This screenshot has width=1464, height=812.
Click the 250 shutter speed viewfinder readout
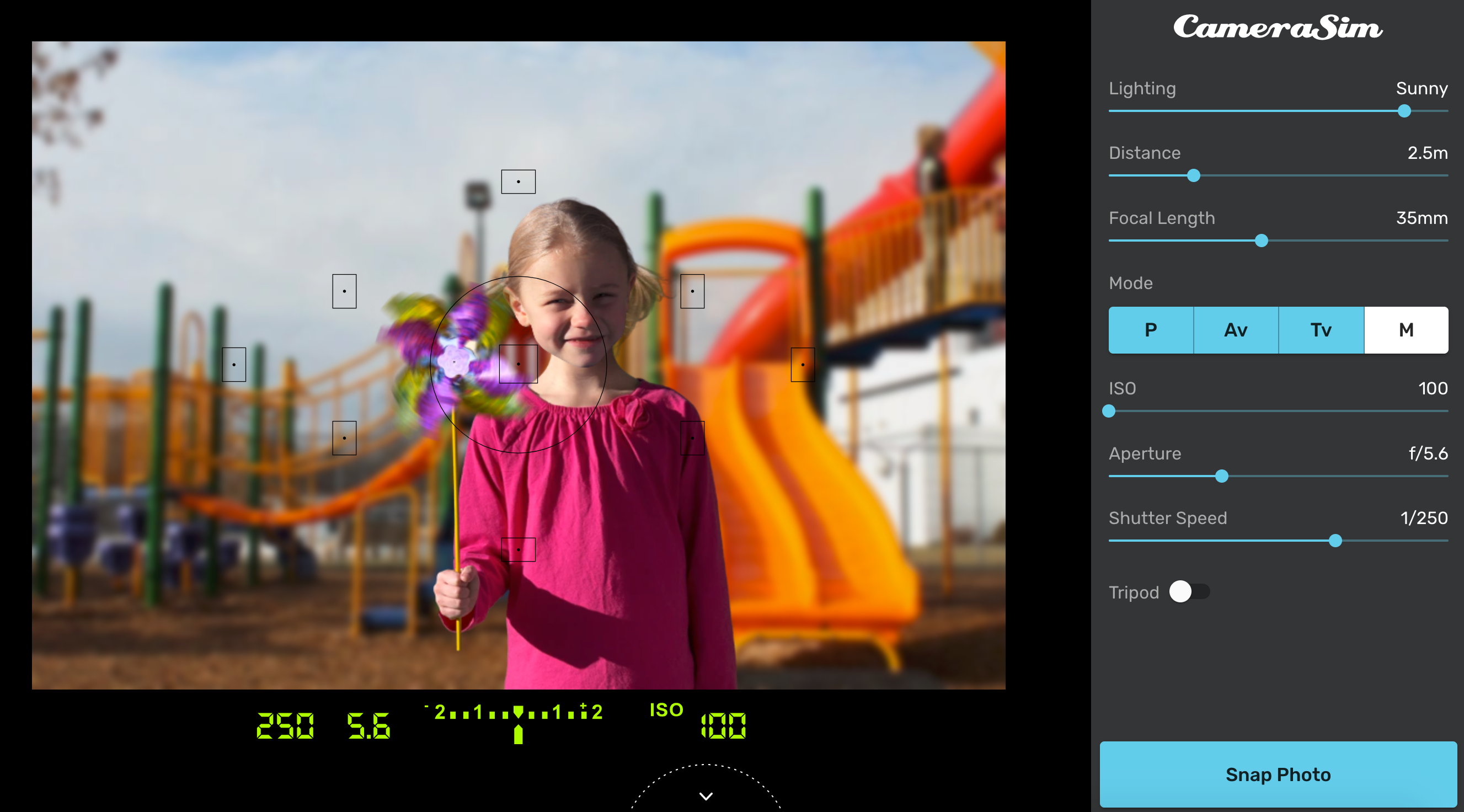pos(285,725)
